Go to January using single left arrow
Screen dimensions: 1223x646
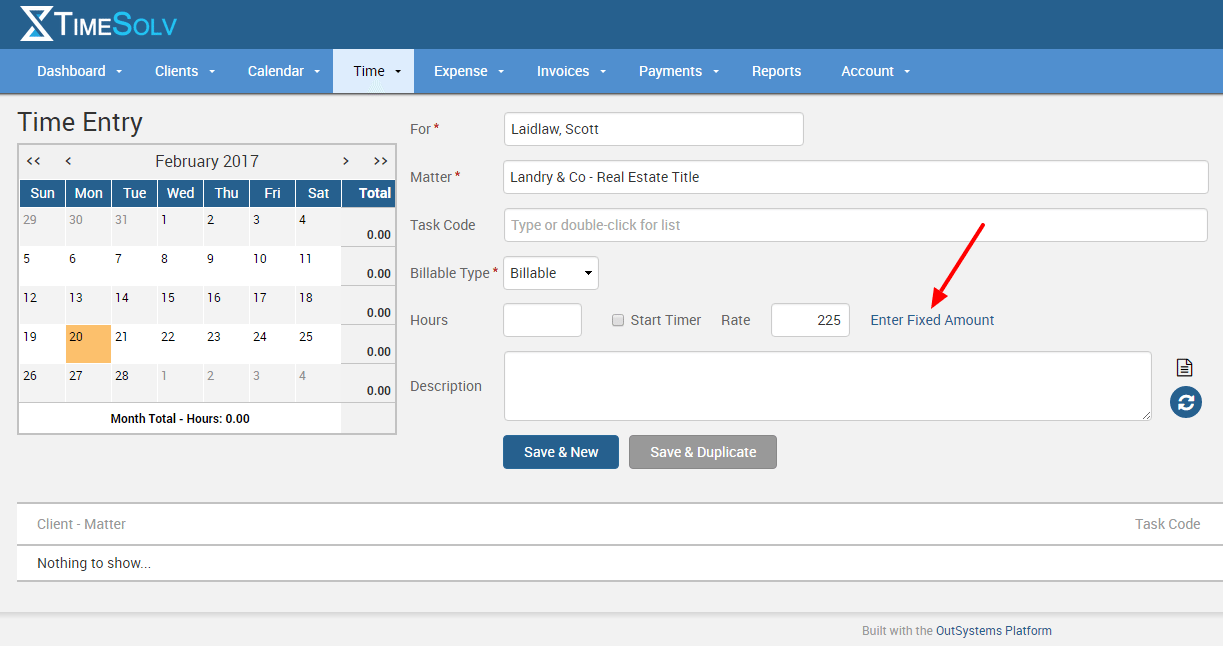point(67,160)
